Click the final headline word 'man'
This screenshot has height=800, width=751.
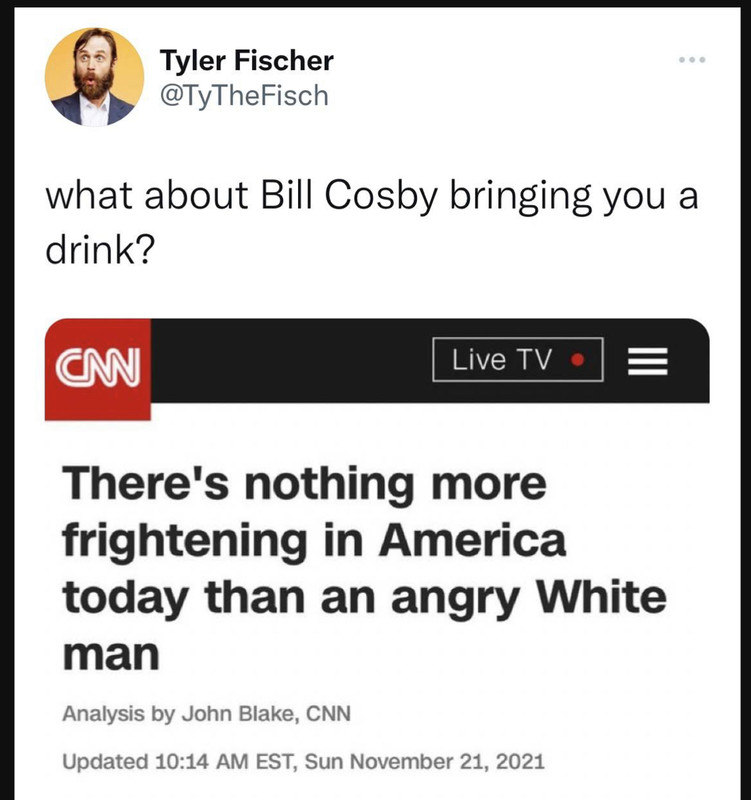pyautogui.click(x=111, y=654)
